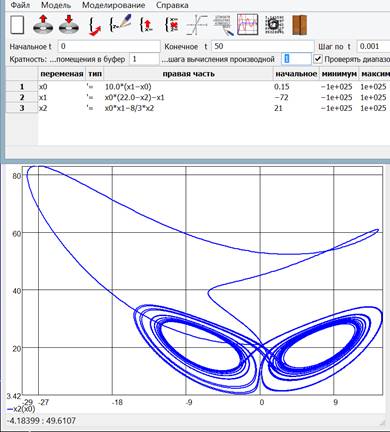Image resolution: width=390 pixels, height=432 pixels.
Task: Select row 2 header for x1
Action: tap(22, 97)
